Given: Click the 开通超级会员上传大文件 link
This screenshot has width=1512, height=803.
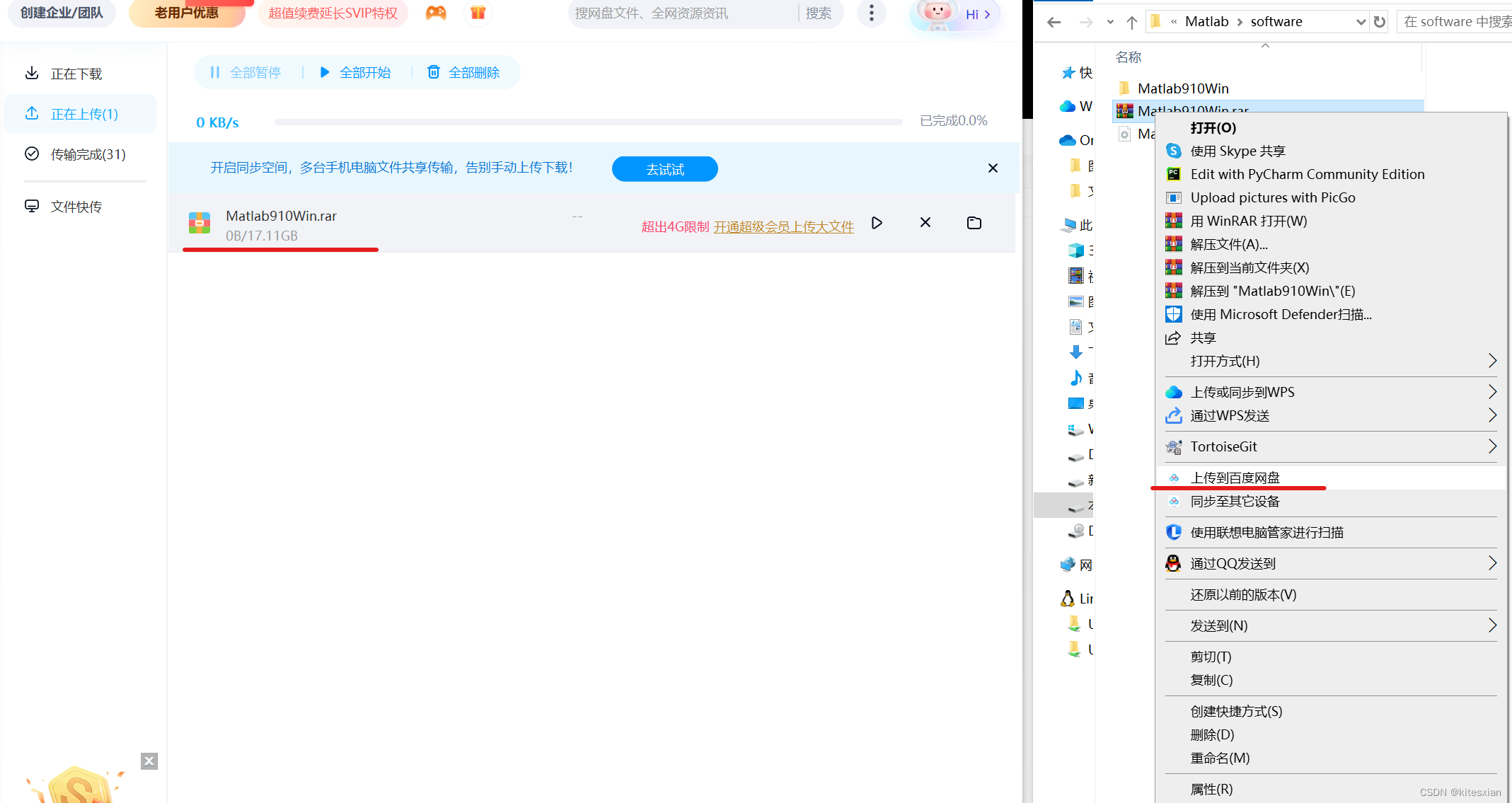Looking at the screenshot, I should click(783, 226).
